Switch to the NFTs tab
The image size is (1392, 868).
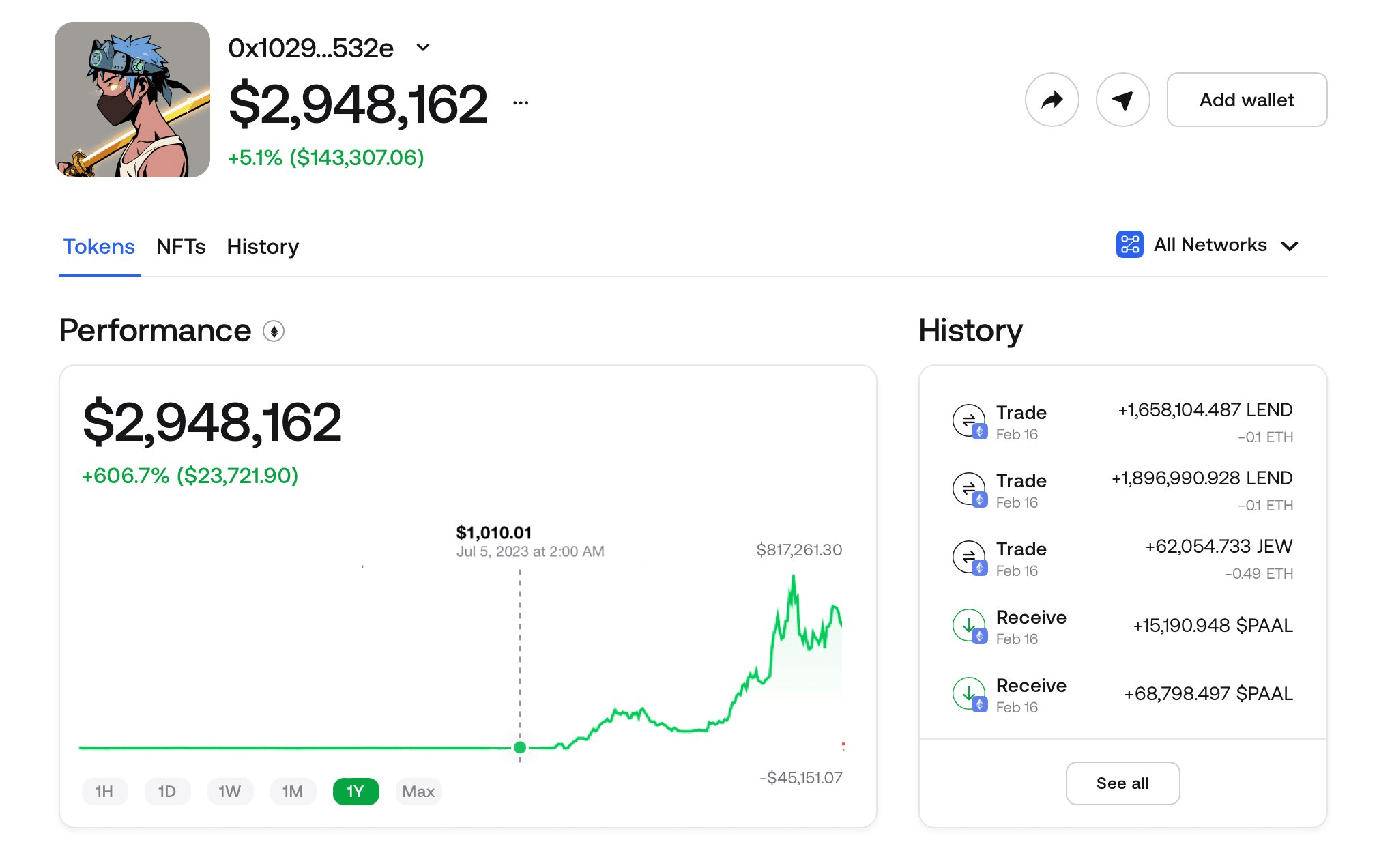(181, 246)
